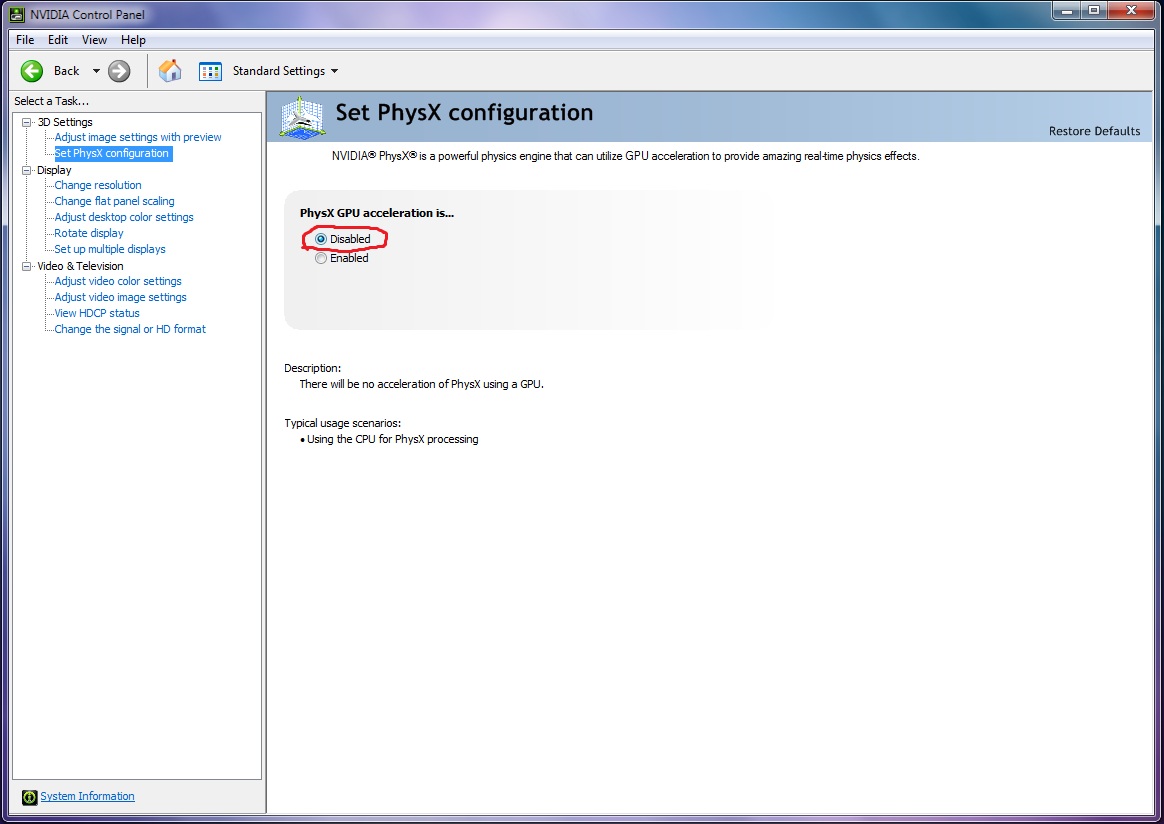This screenshot has height=824, width=1164.
Task: Click the 3D Settings category label
Action: [x=65, y=122]
